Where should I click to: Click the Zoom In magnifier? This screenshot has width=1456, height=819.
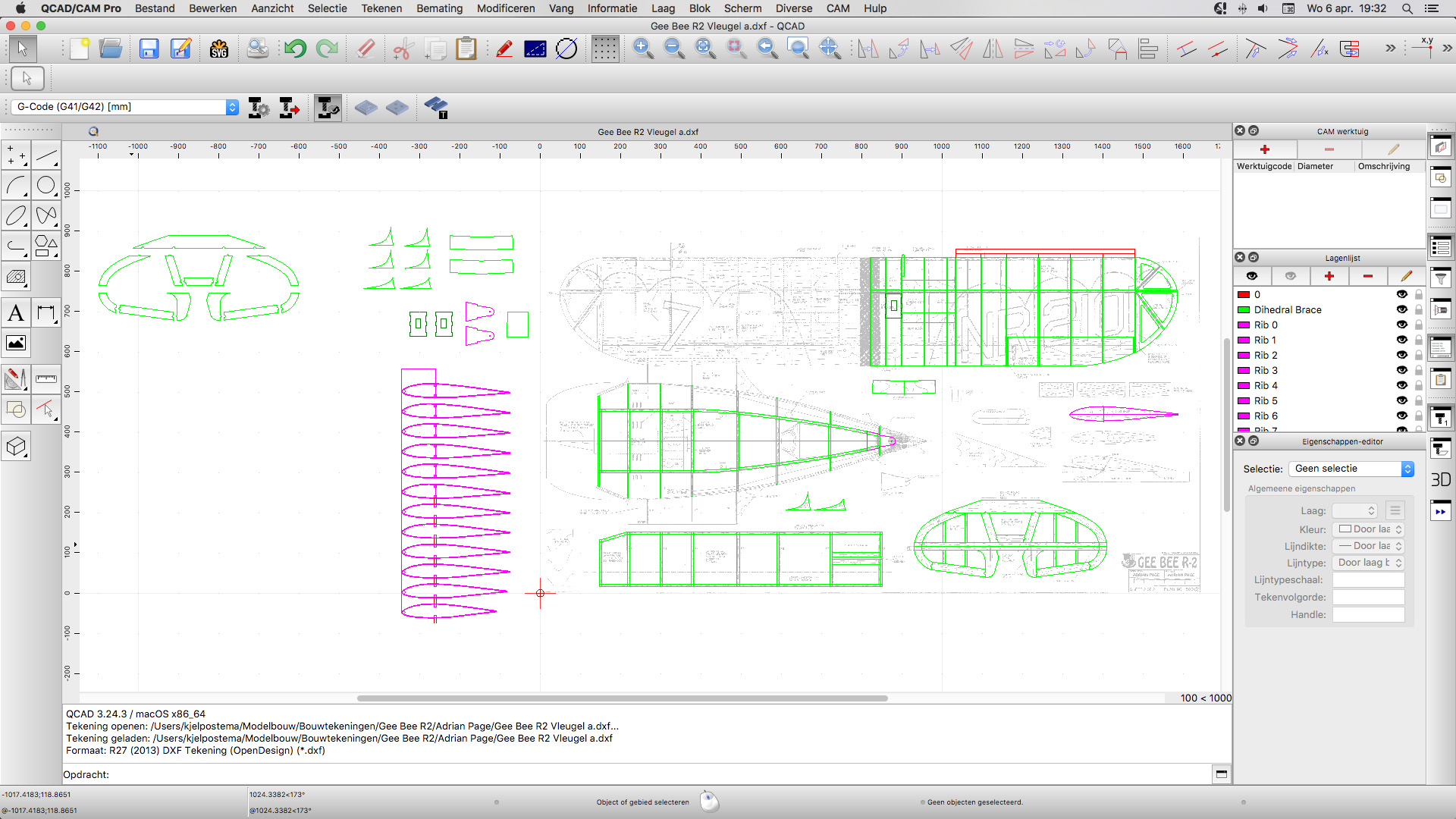(x=643, y=49)
